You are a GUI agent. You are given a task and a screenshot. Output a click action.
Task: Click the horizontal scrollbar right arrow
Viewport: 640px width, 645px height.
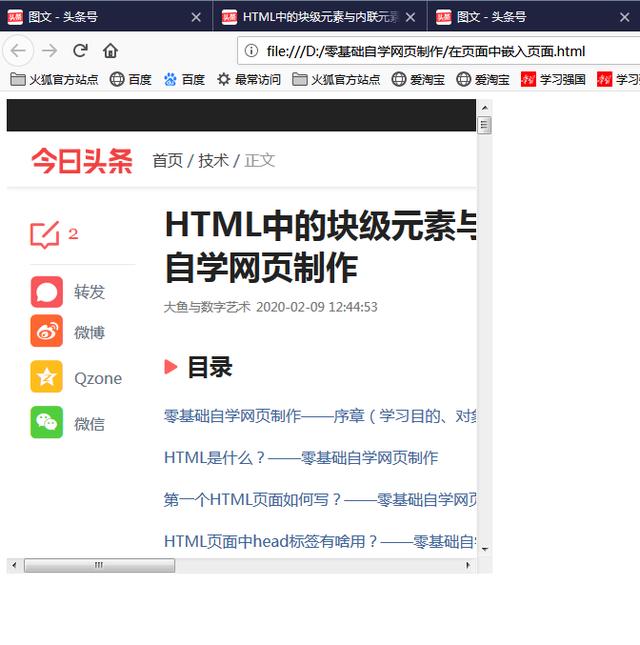point(468,565)
